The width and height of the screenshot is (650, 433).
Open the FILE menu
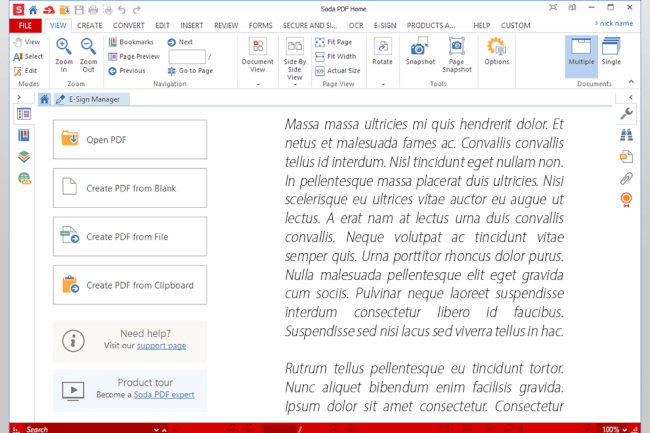(x=24, y=24)
